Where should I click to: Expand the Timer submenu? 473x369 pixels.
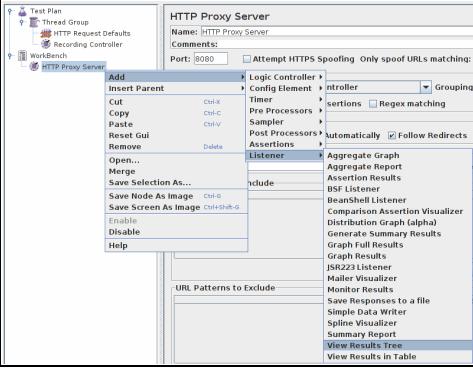pos(285,100)
